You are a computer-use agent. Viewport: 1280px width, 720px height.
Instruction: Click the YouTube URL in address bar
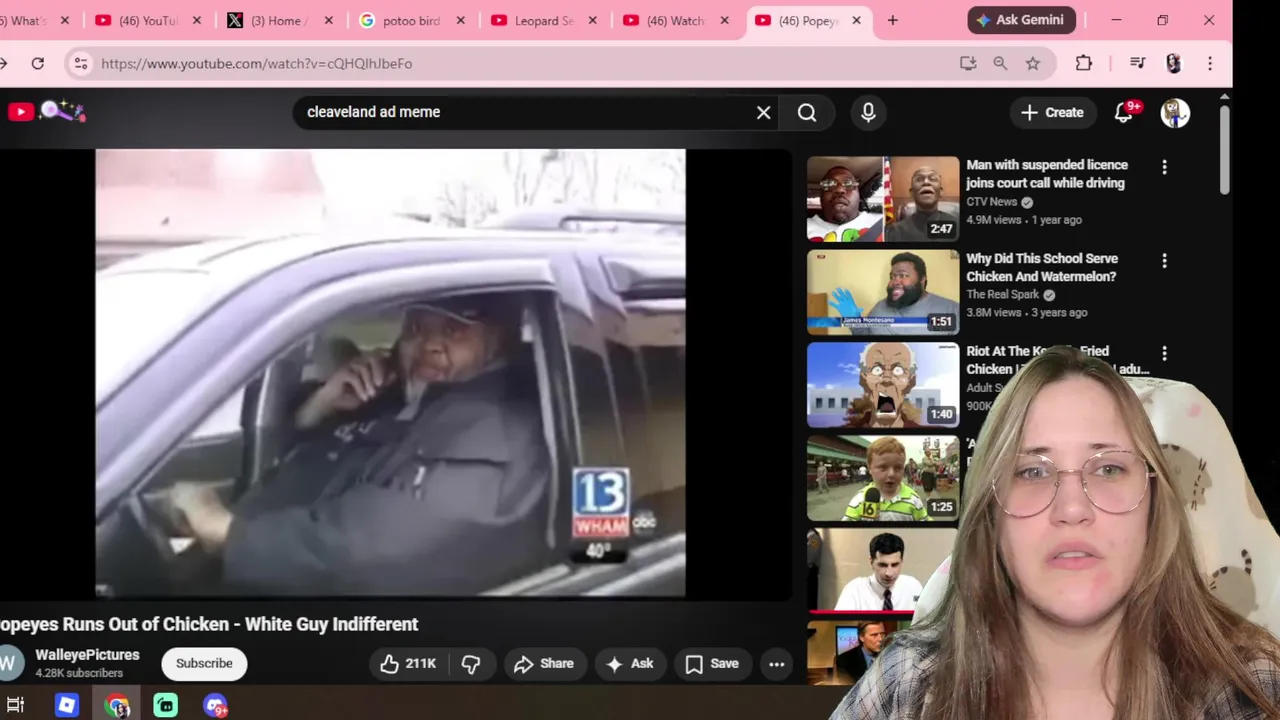tap(256, 63)
